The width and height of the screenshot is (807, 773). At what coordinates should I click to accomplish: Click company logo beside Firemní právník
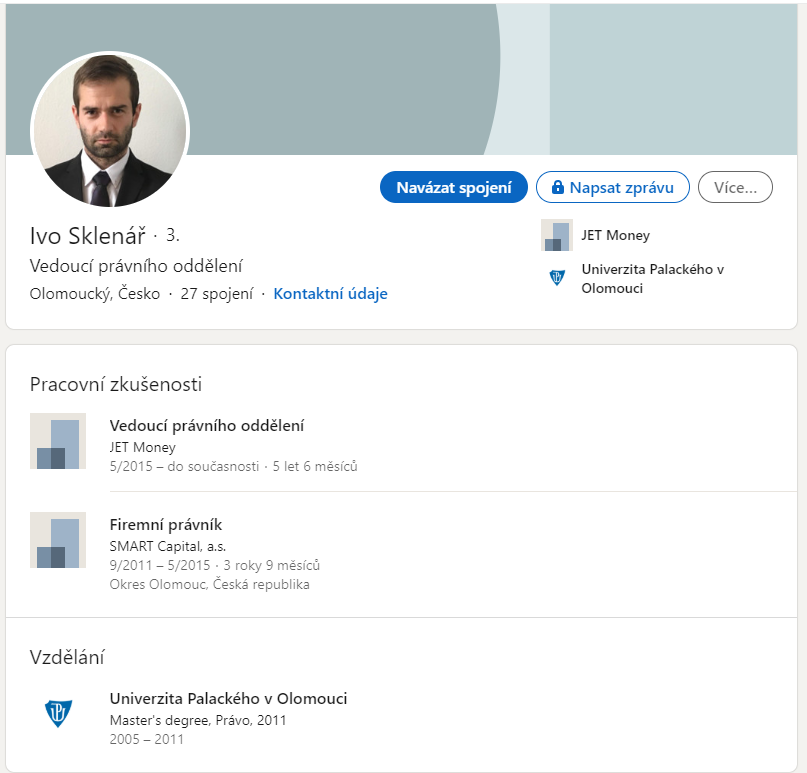click(58, 540)
